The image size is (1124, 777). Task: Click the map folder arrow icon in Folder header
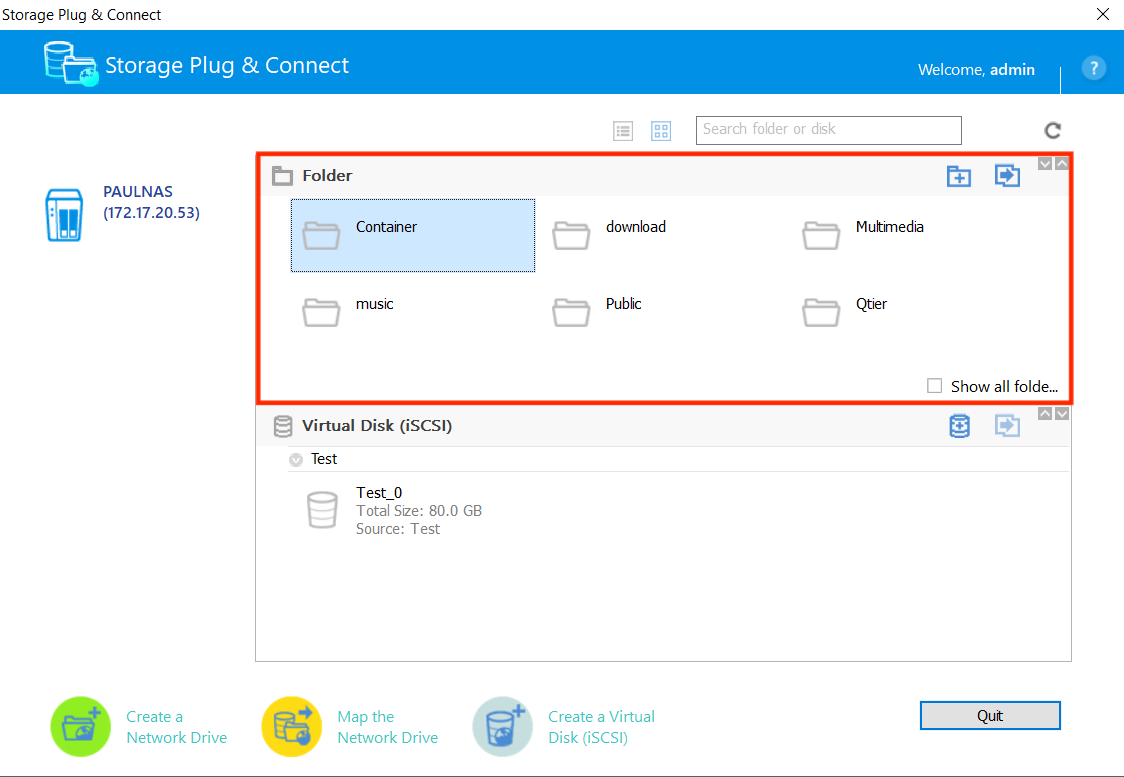click(1007, 176)
